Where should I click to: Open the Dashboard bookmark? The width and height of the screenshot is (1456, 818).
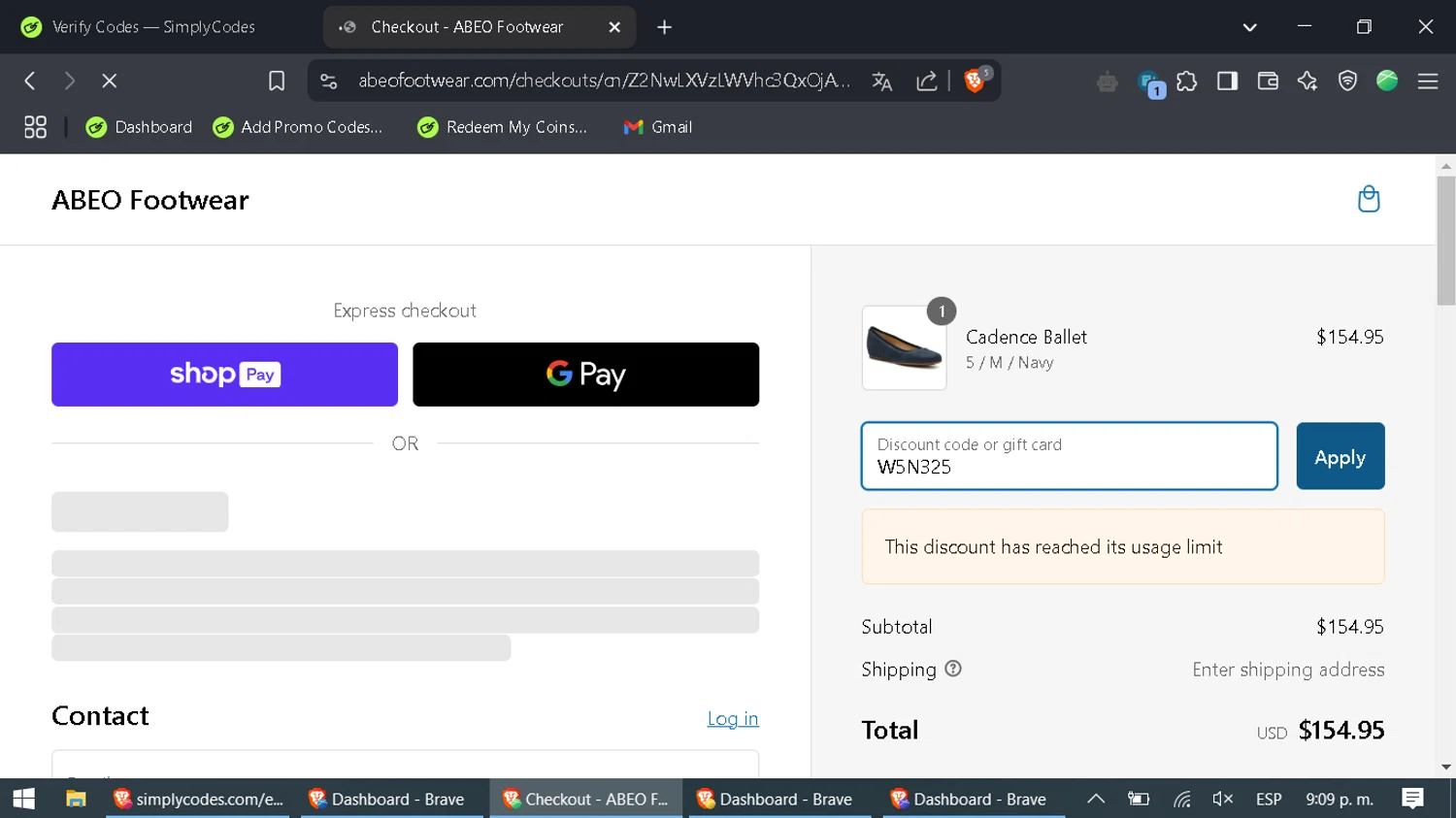(x=139, y=127)
